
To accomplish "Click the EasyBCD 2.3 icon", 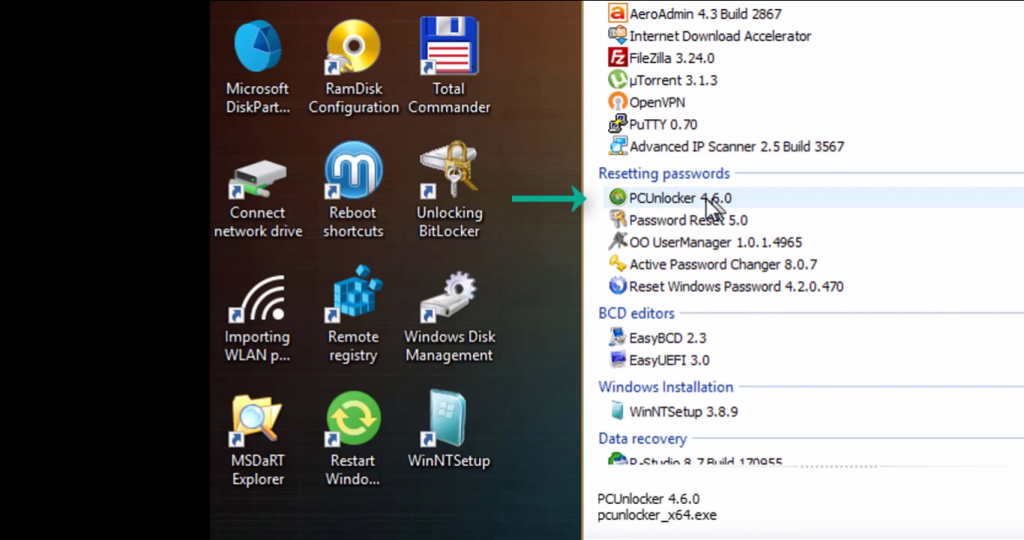I will point(617,337).
